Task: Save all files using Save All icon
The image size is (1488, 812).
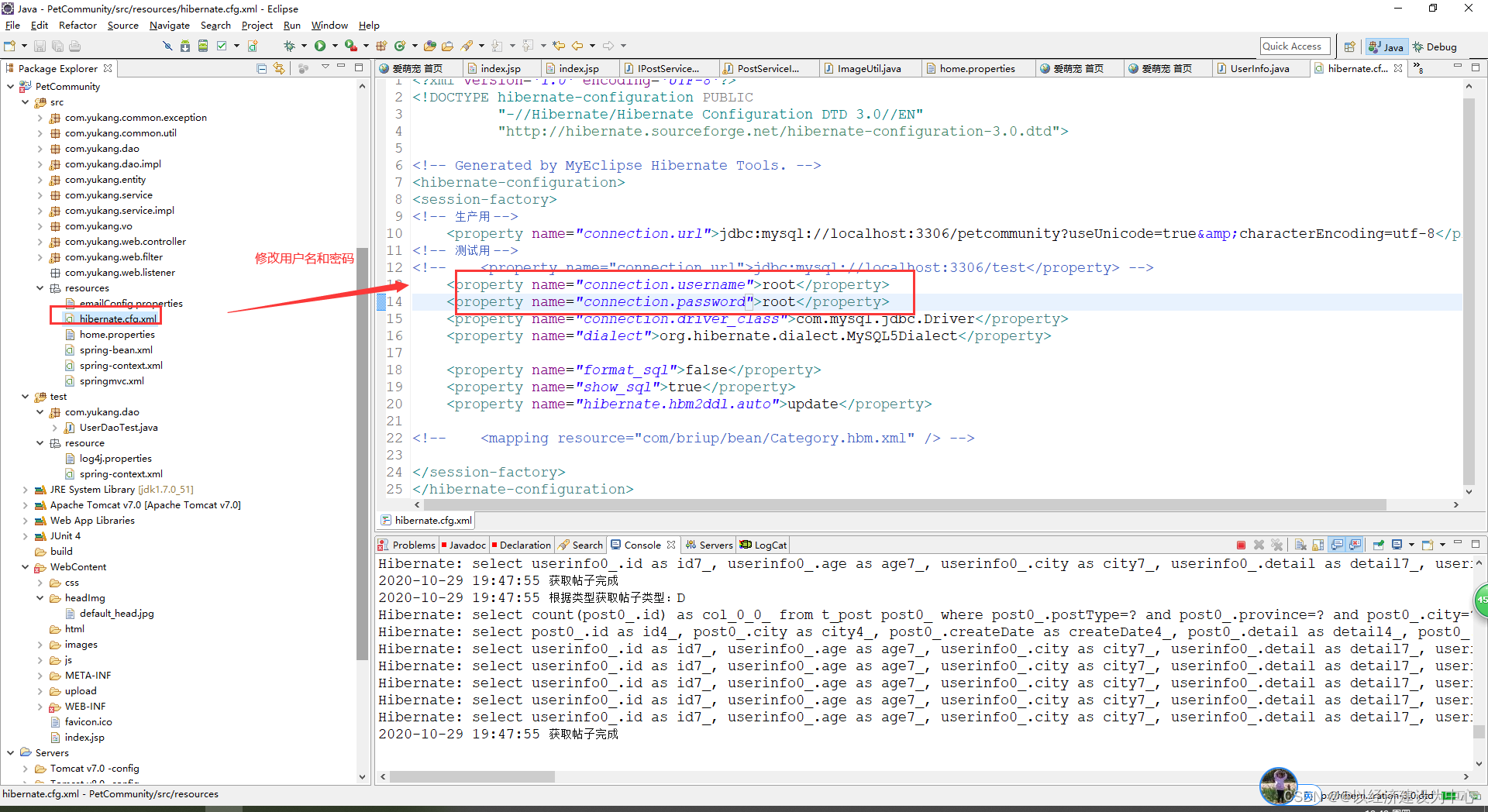Action: pyautogui.click(x=57, y=46)
